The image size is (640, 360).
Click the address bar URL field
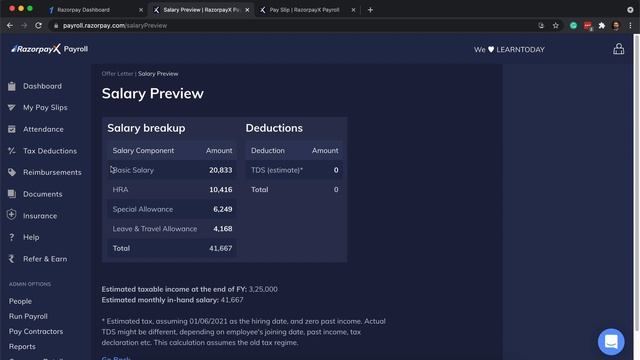pos(294,25)
